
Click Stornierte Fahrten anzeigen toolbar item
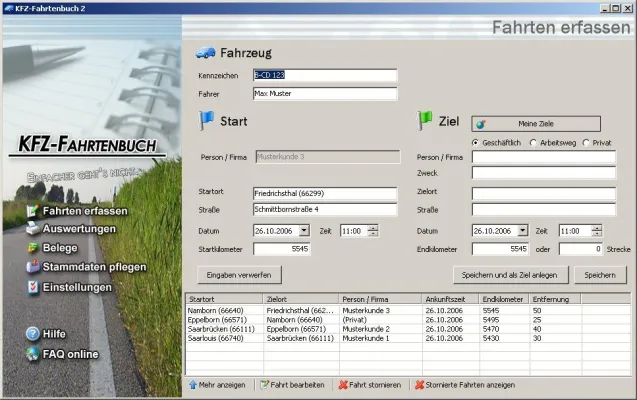[465, 385]
